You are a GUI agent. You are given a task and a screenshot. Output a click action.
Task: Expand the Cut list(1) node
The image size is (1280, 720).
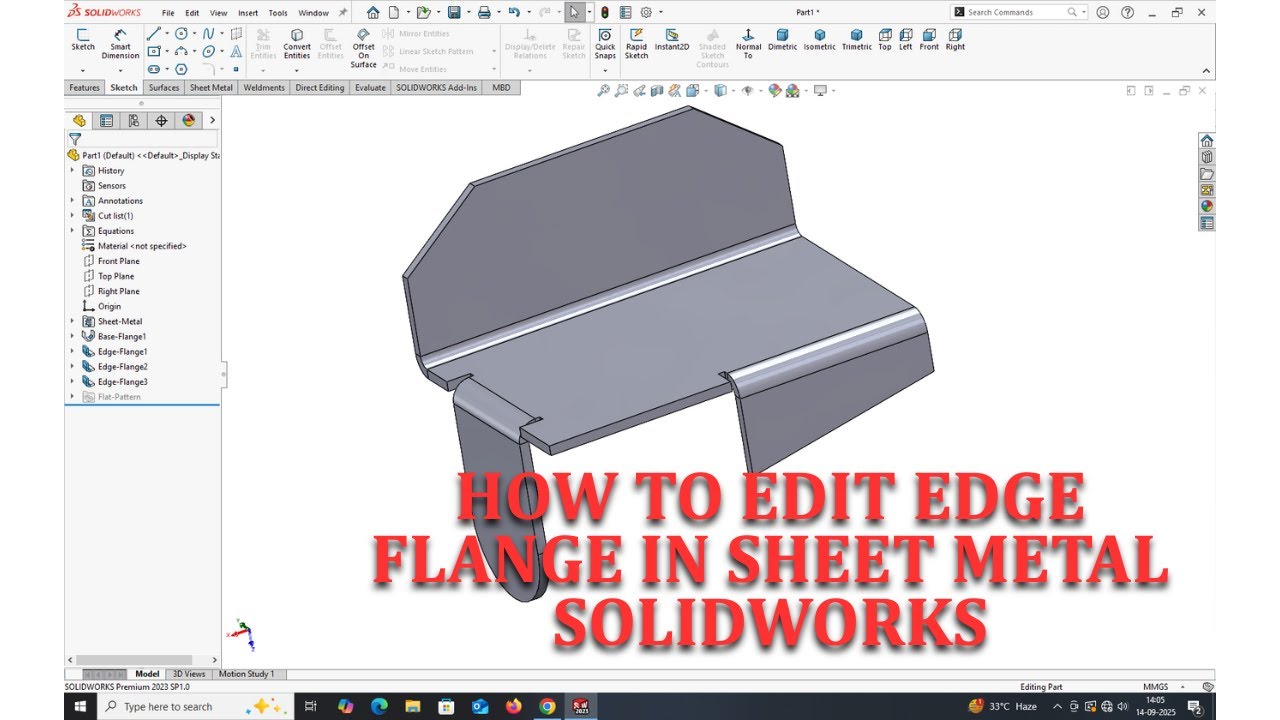pos(72,215)
